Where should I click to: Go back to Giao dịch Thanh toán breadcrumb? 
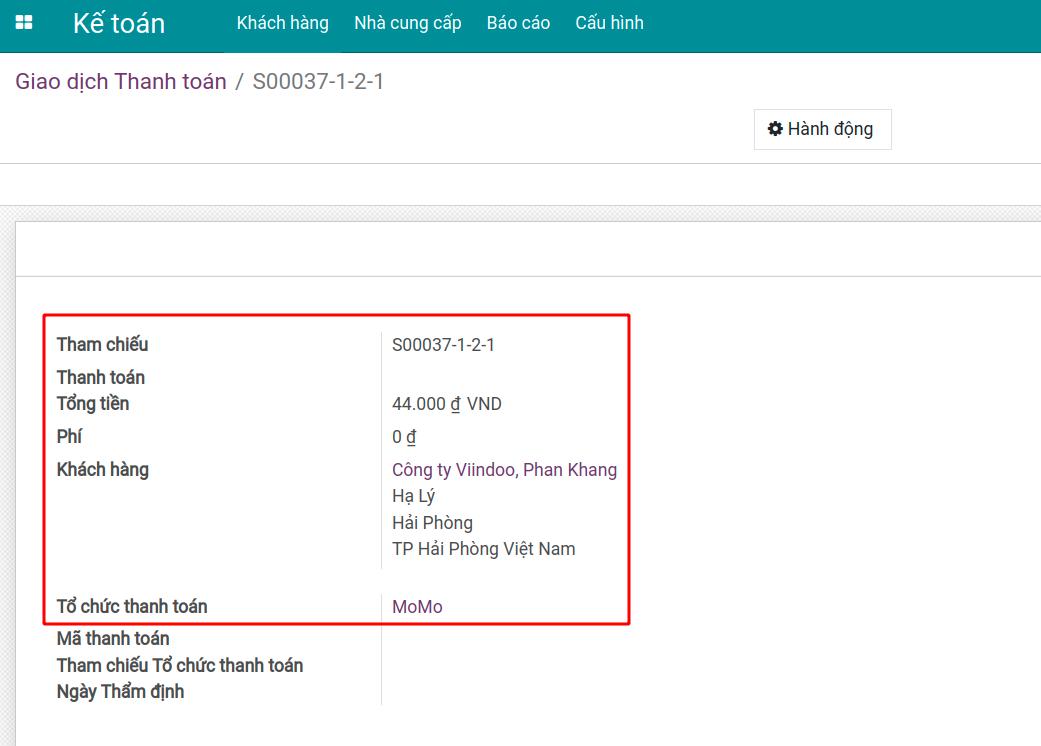click(x=121, y=82)
